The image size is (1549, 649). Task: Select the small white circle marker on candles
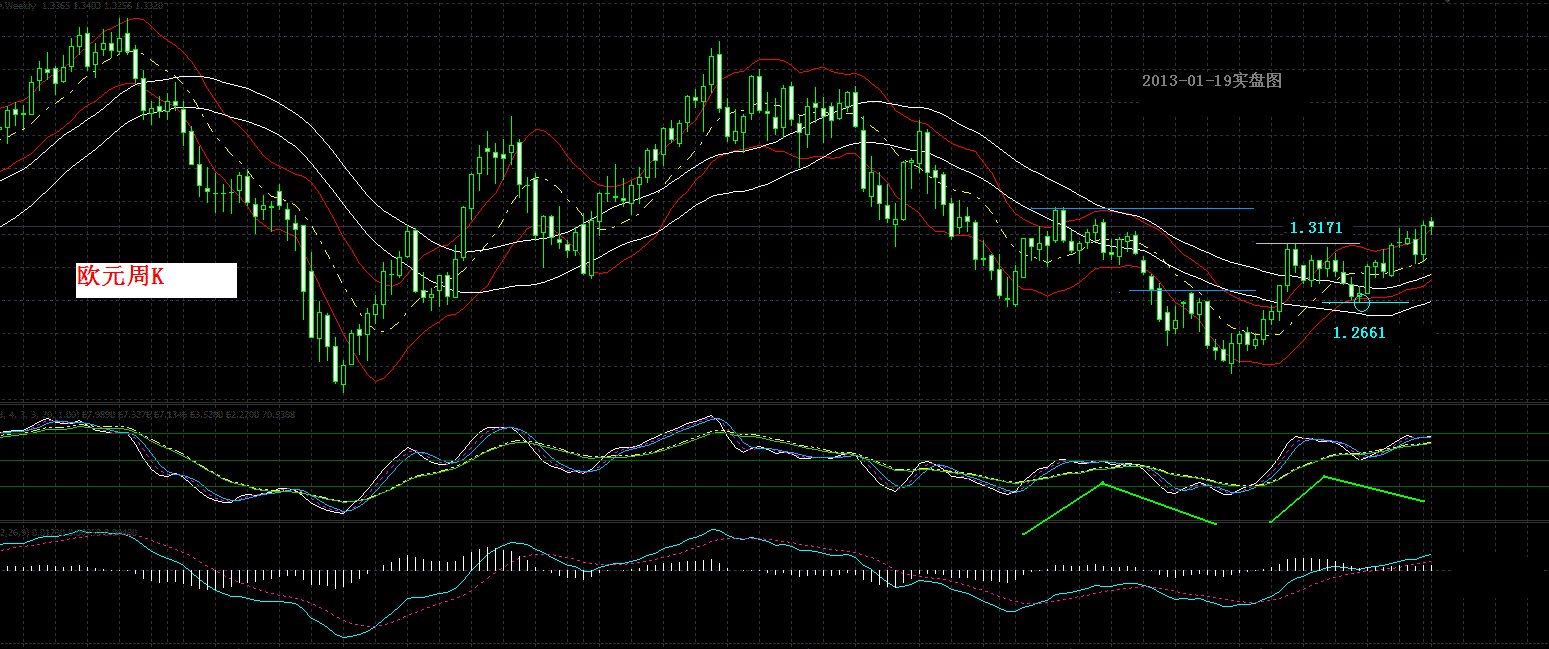[x=1361, y=301]
